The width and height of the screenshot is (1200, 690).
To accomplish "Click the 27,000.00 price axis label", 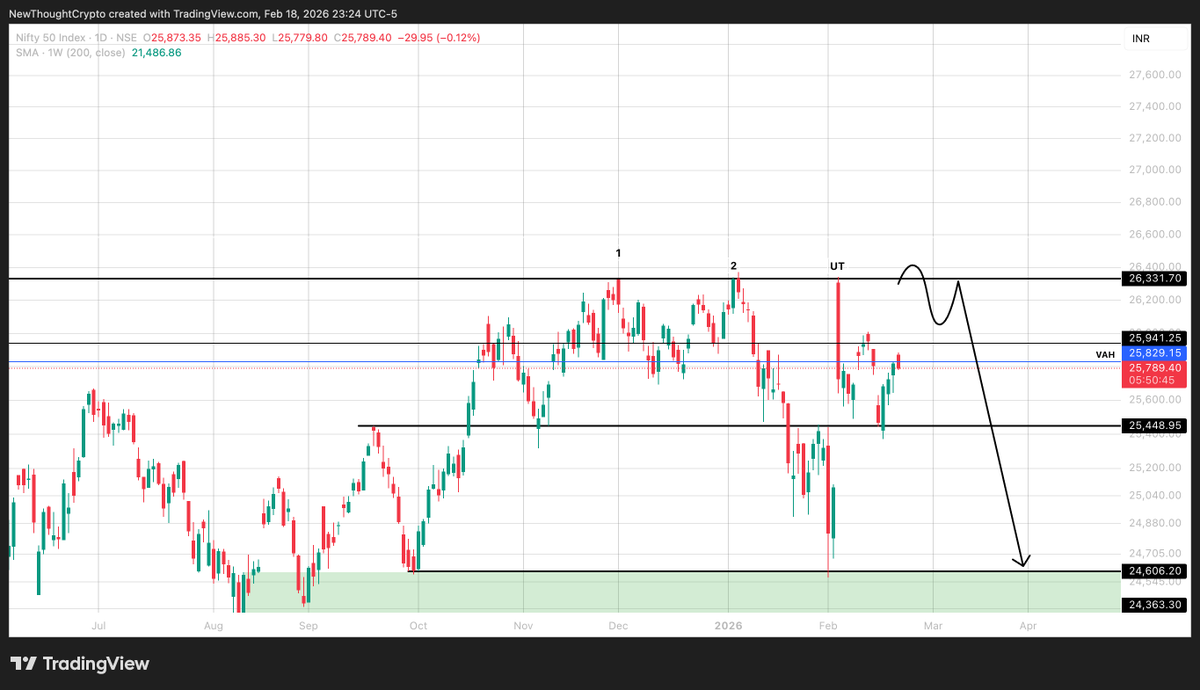I will point(1155,170).
